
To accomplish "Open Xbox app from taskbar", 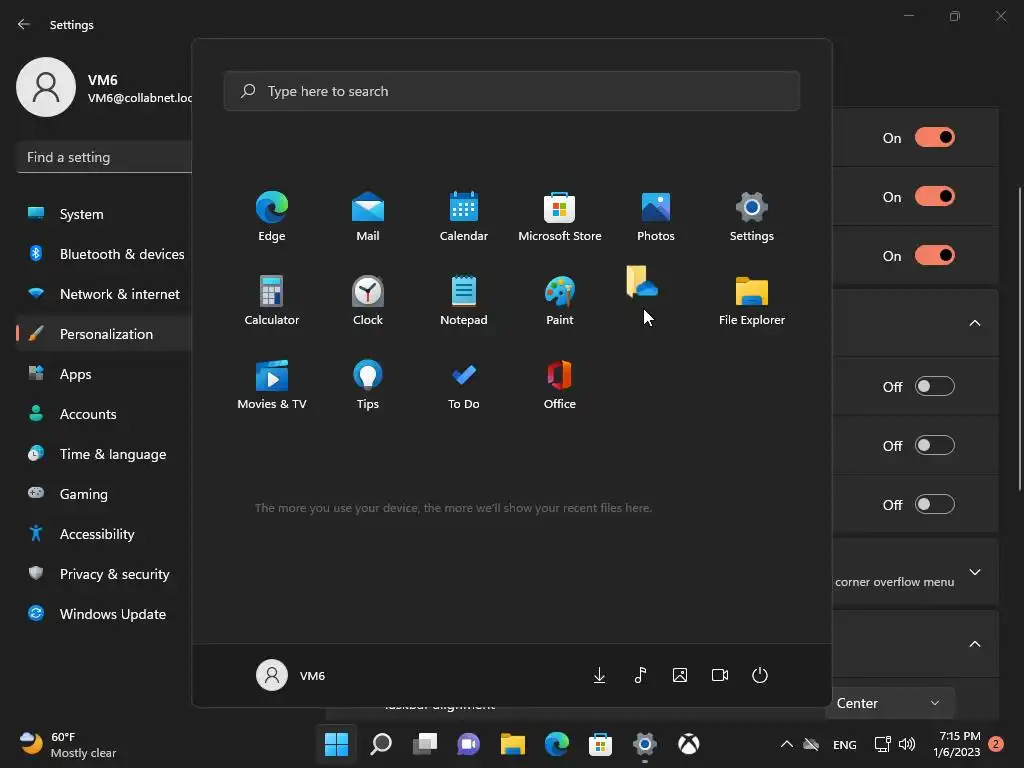I will (688, 744).
